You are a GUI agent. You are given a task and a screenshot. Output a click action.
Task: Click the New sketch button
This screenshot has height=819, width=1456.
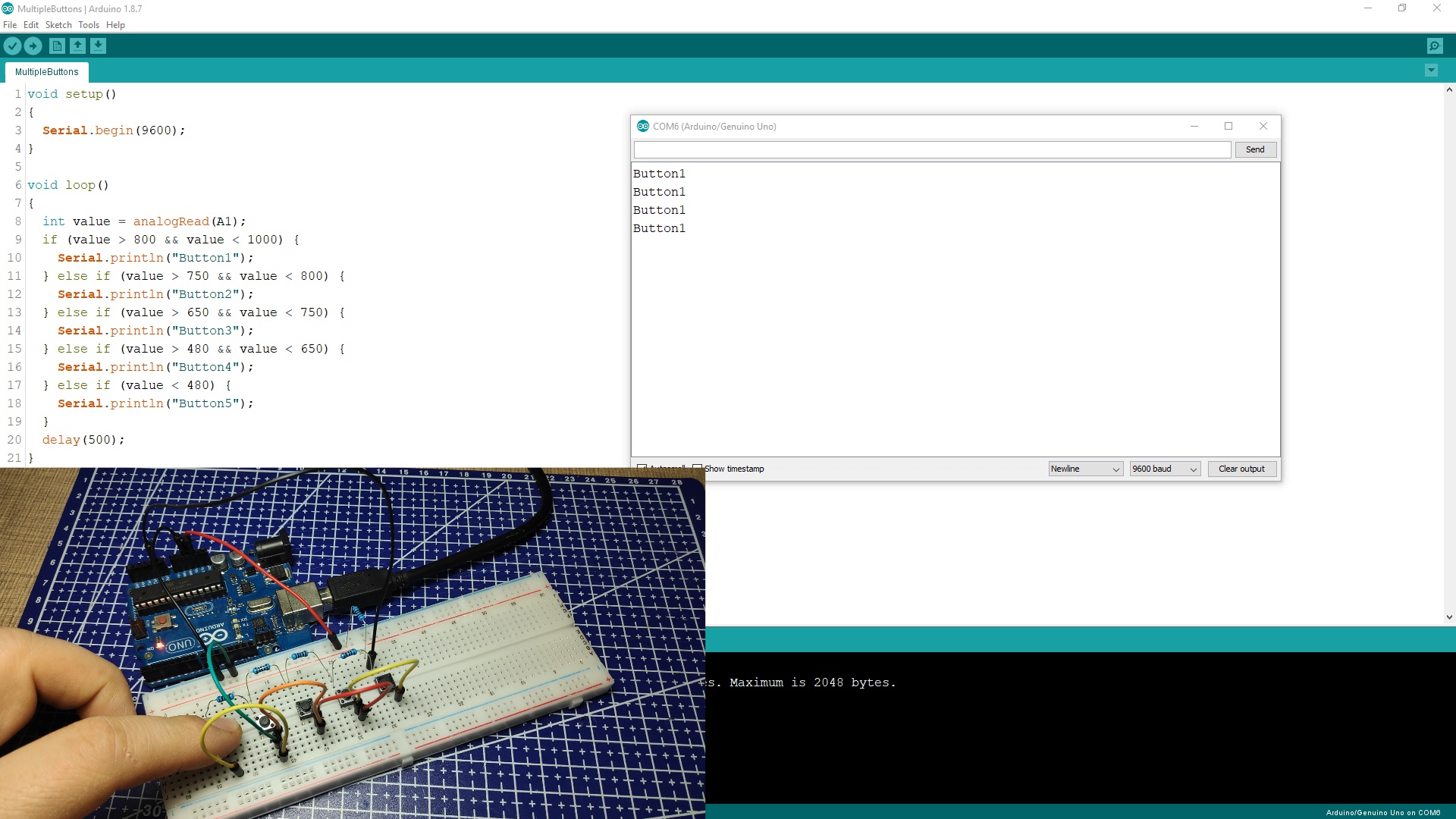56,45
